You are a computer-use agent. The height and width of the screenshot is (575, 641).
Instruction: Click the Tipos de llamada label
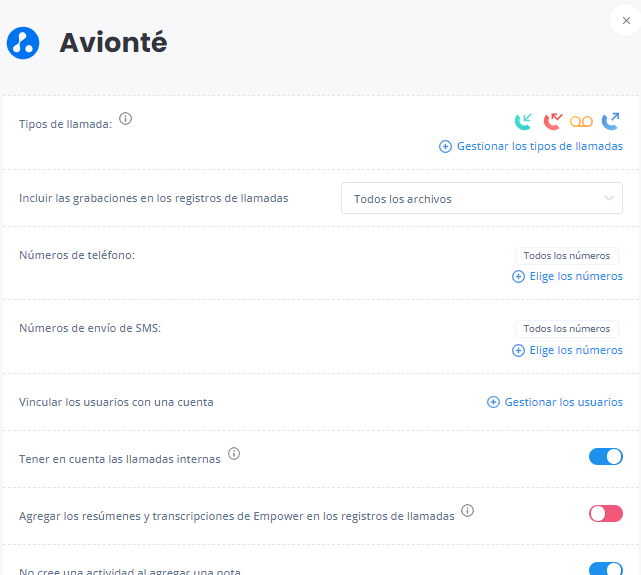point(65,124)
